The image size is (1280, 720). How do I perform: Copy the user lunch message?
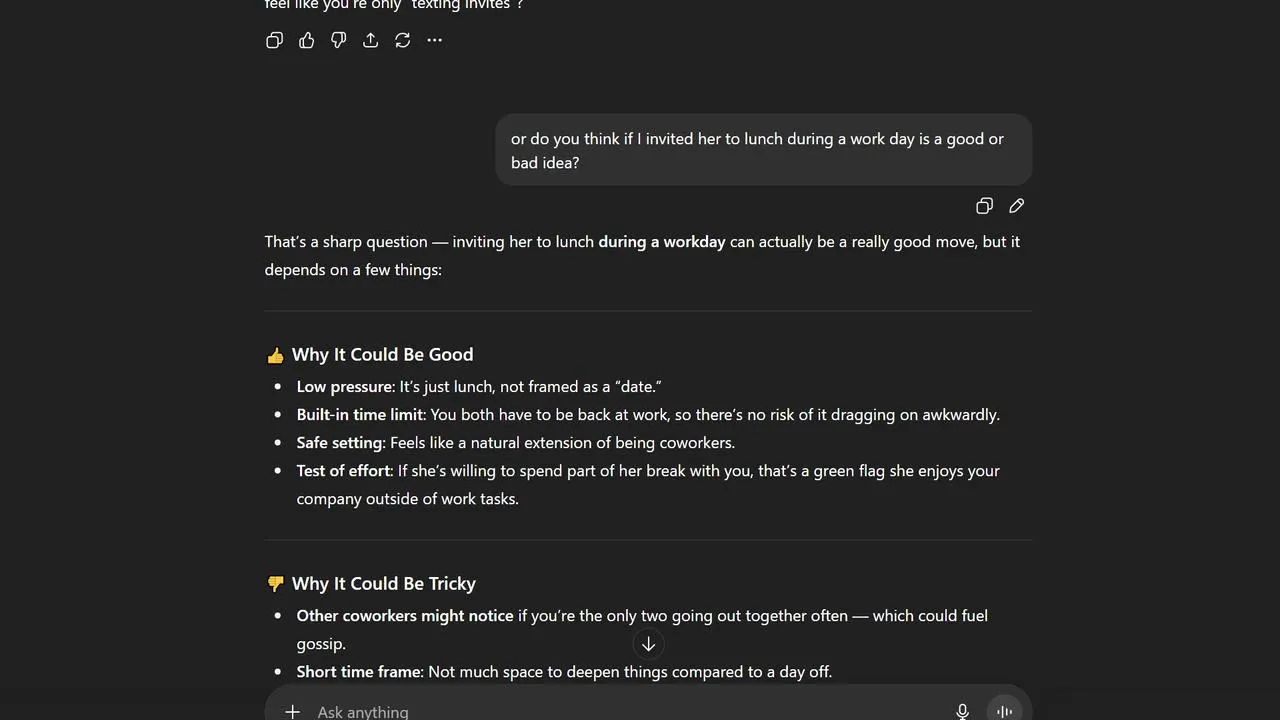point(984,206)
